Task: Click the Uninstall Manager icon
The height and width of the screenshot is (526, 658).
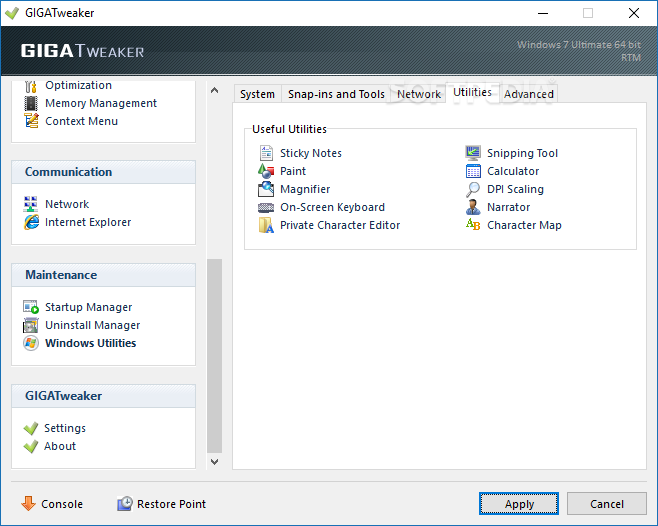Action: [x=31, y=325]
